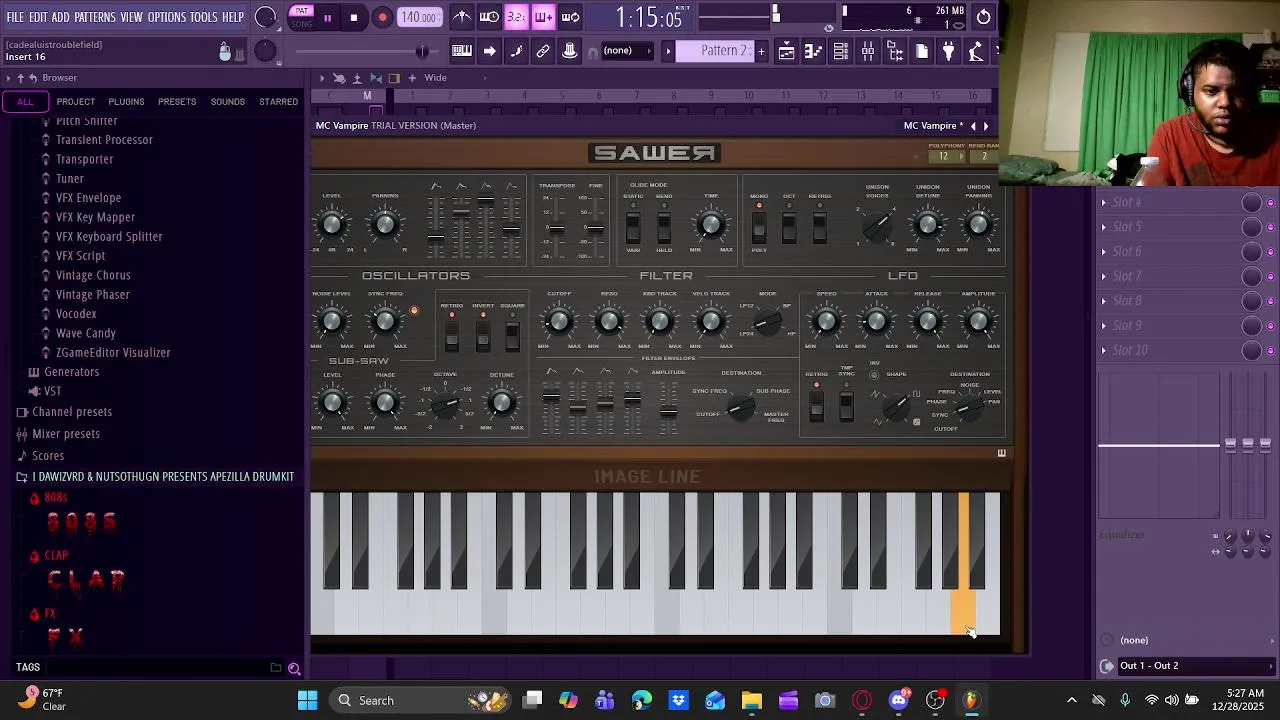Click the folder icon beside TAGS
The height and width of the screenshot is (720, 1280).
275,668
